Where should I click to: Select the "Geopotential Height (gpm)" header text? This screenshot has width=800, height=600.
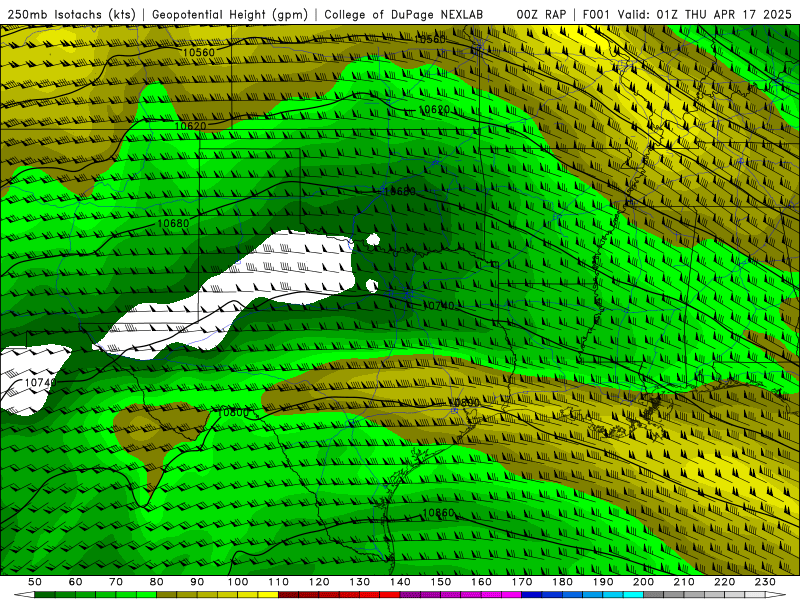coord(230,14)
